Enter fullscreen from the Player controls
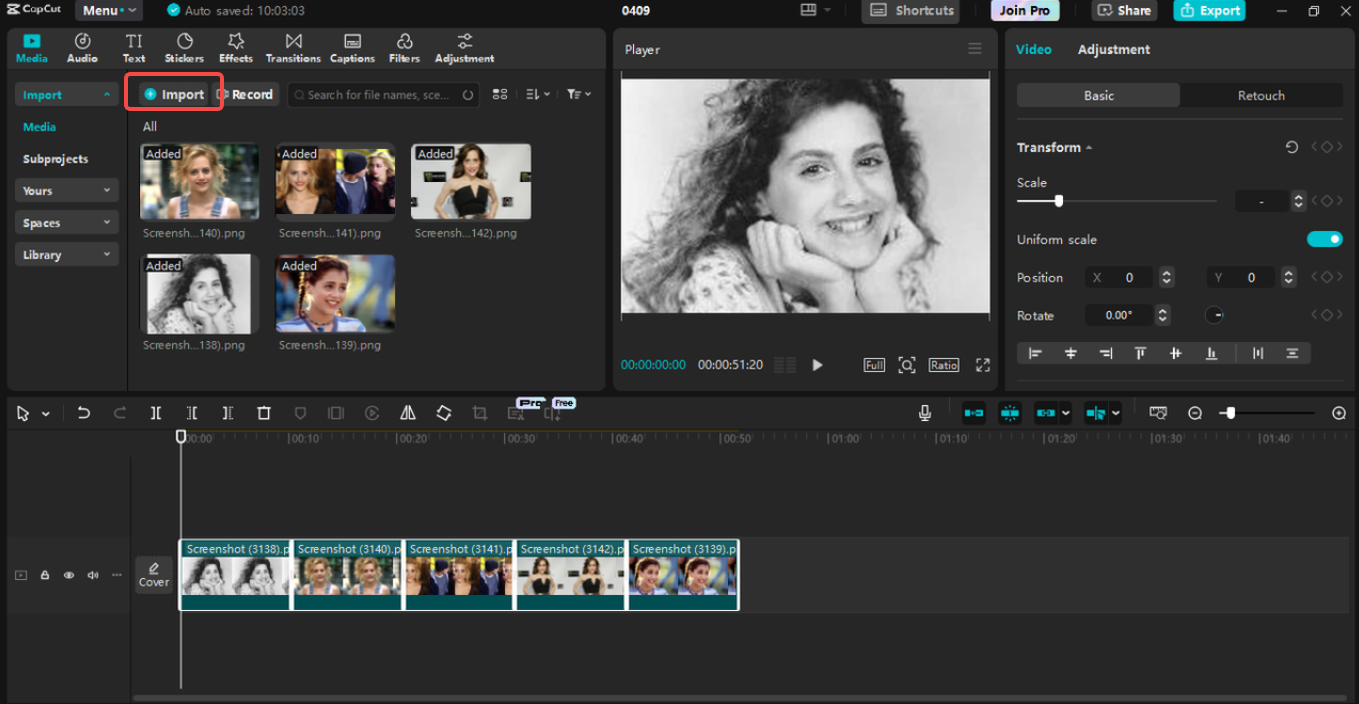This screenshot has height=704, width=1359. [x=982, y=365]
